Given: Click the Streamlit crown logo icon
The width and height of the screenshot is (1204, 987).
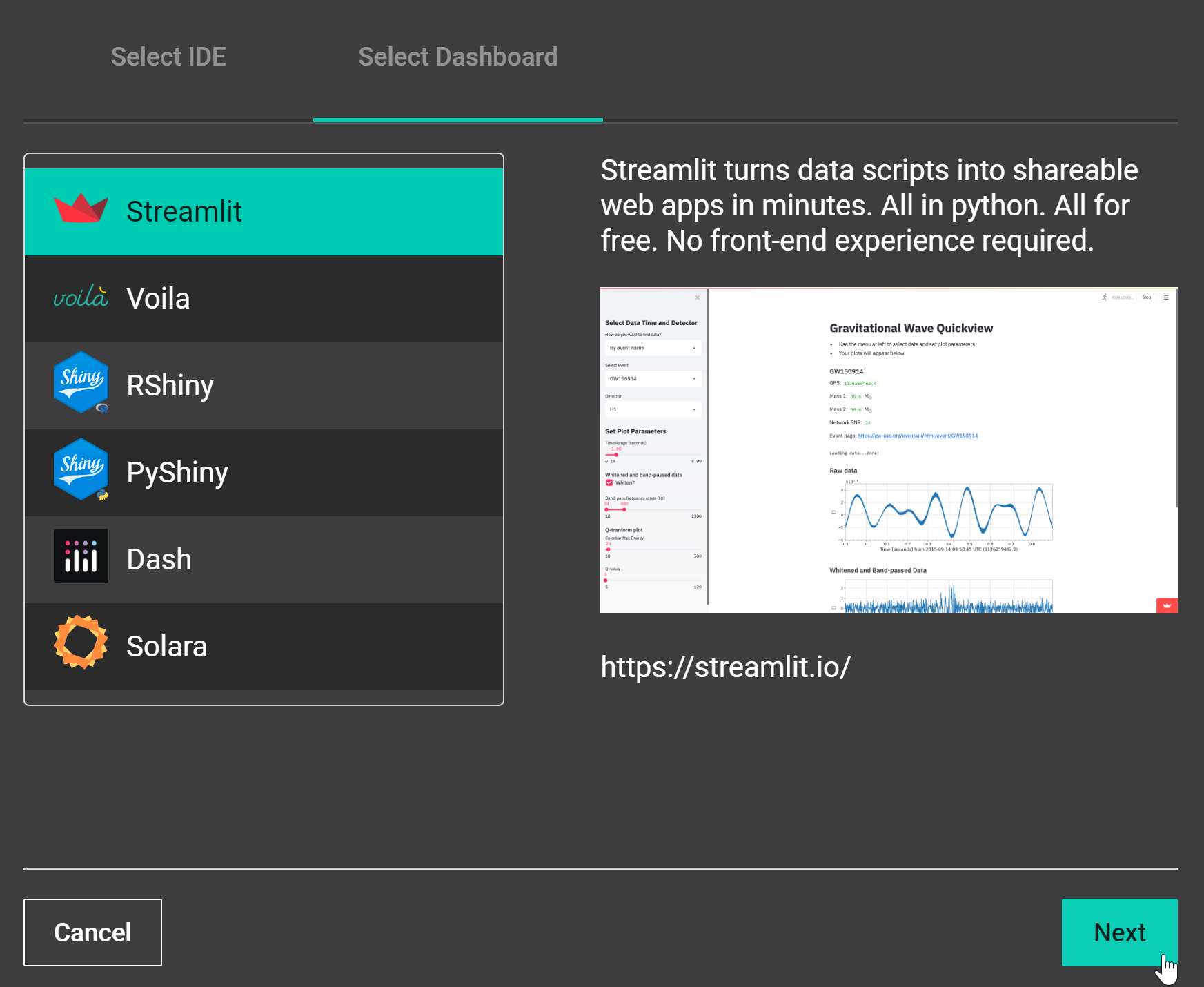Looking at the screenshot, I should [81, 208].
